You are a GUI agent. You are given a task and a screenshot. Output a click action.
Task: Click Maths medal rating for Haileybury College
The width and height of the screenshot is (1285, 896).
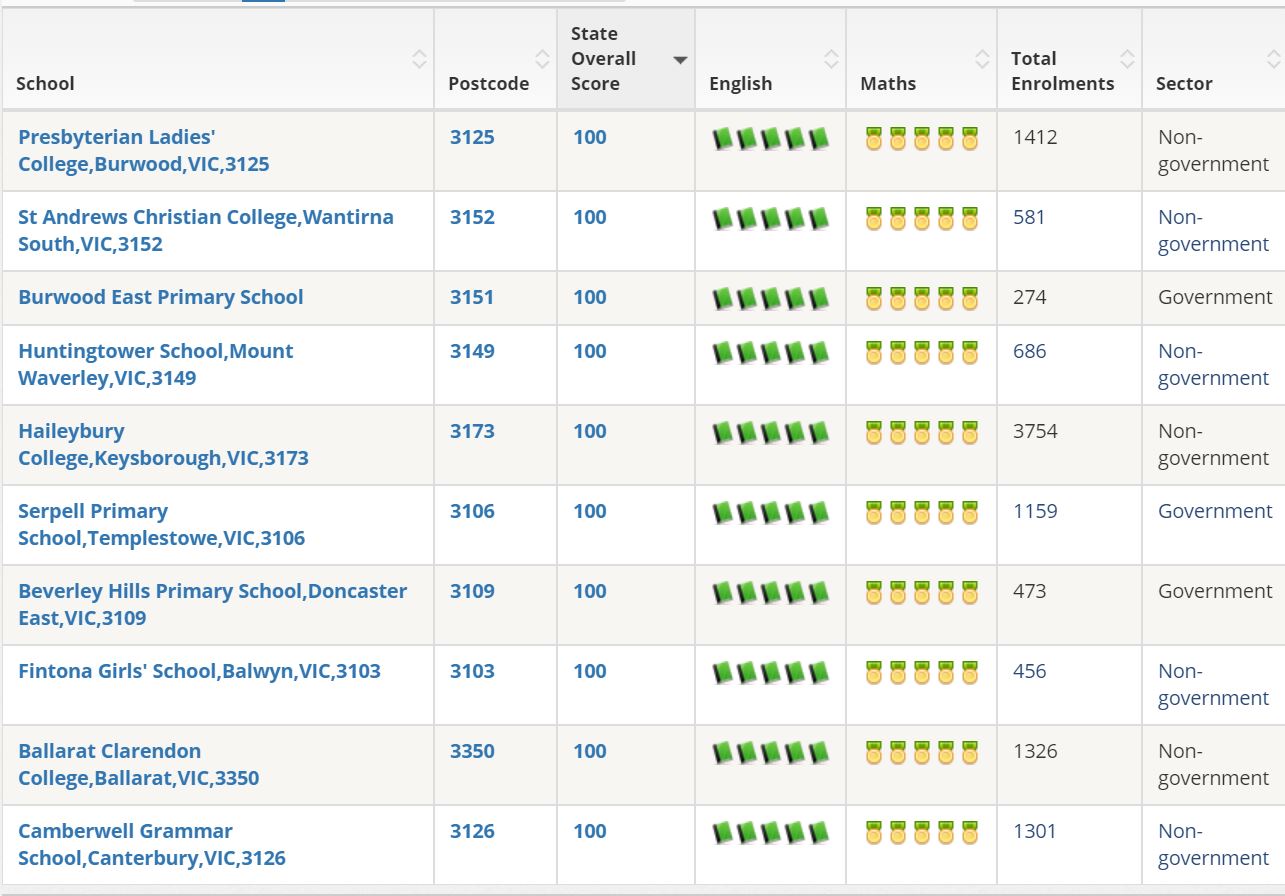(921, 432)
